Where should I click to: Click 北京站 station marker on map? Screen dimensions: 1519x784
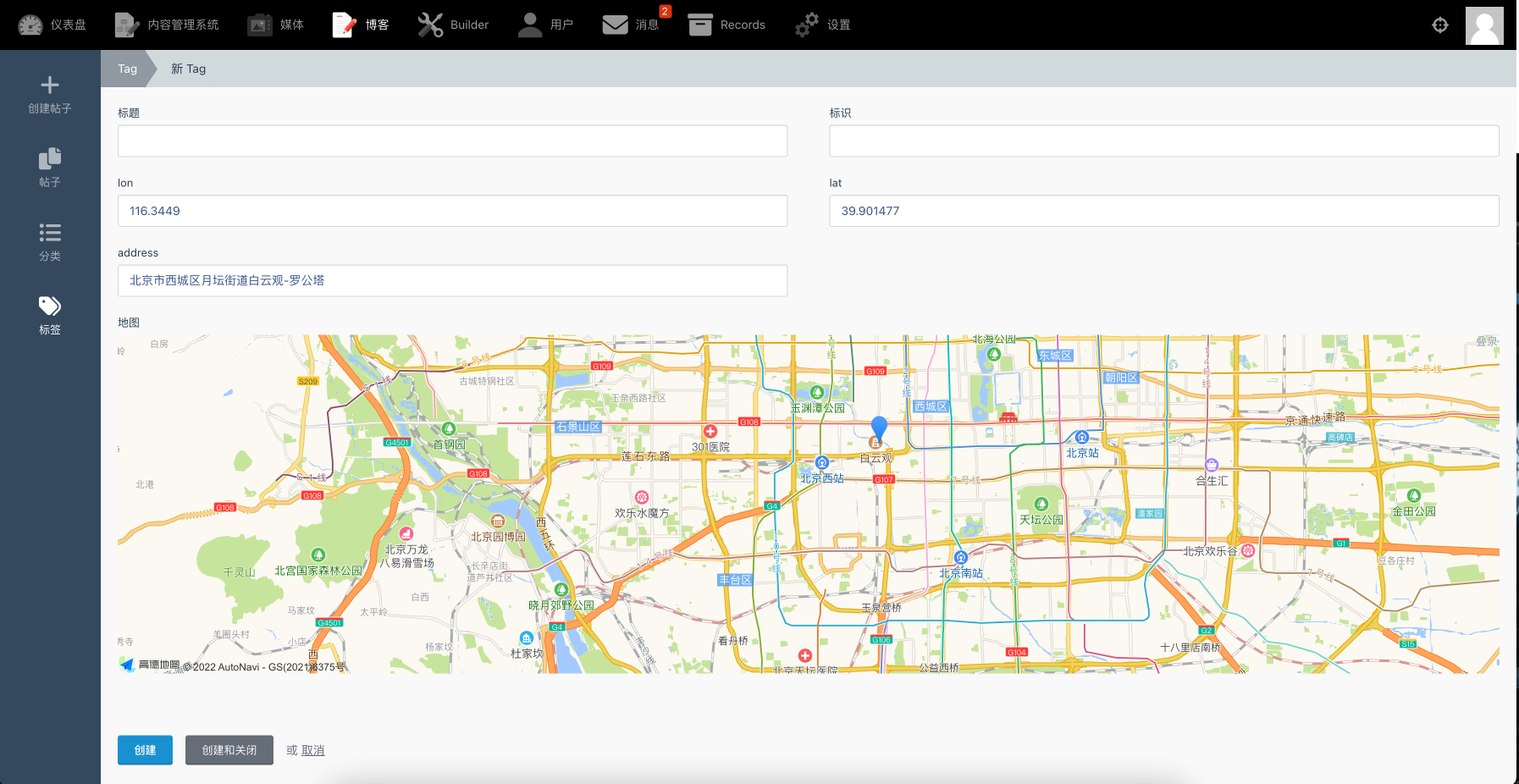point(1082,438)
